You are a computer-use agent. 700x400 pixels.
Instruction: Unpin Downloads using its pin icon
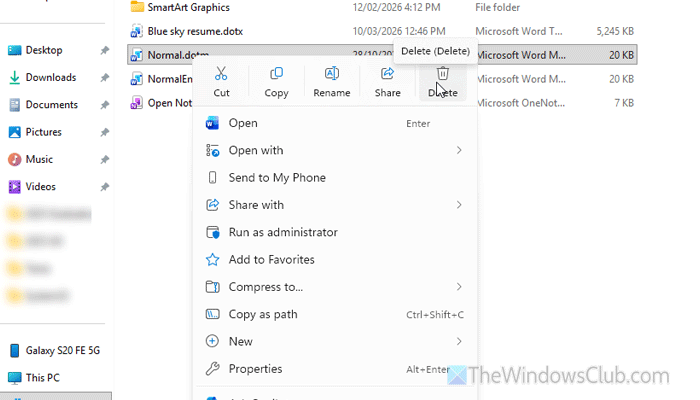[104, 78]
